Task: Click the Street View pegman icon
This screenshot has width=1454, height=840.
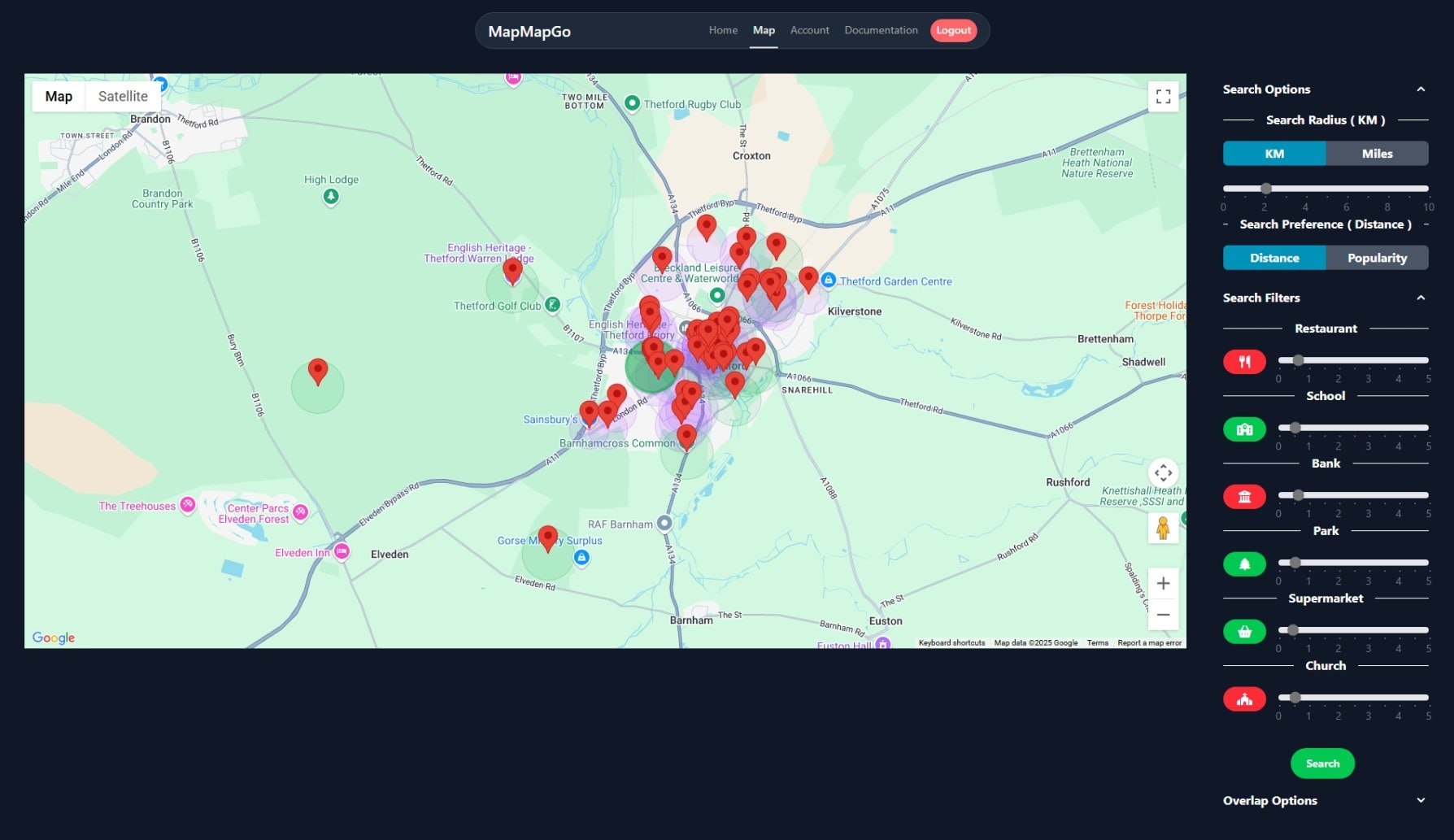Action: click(x=1163, y=529)
